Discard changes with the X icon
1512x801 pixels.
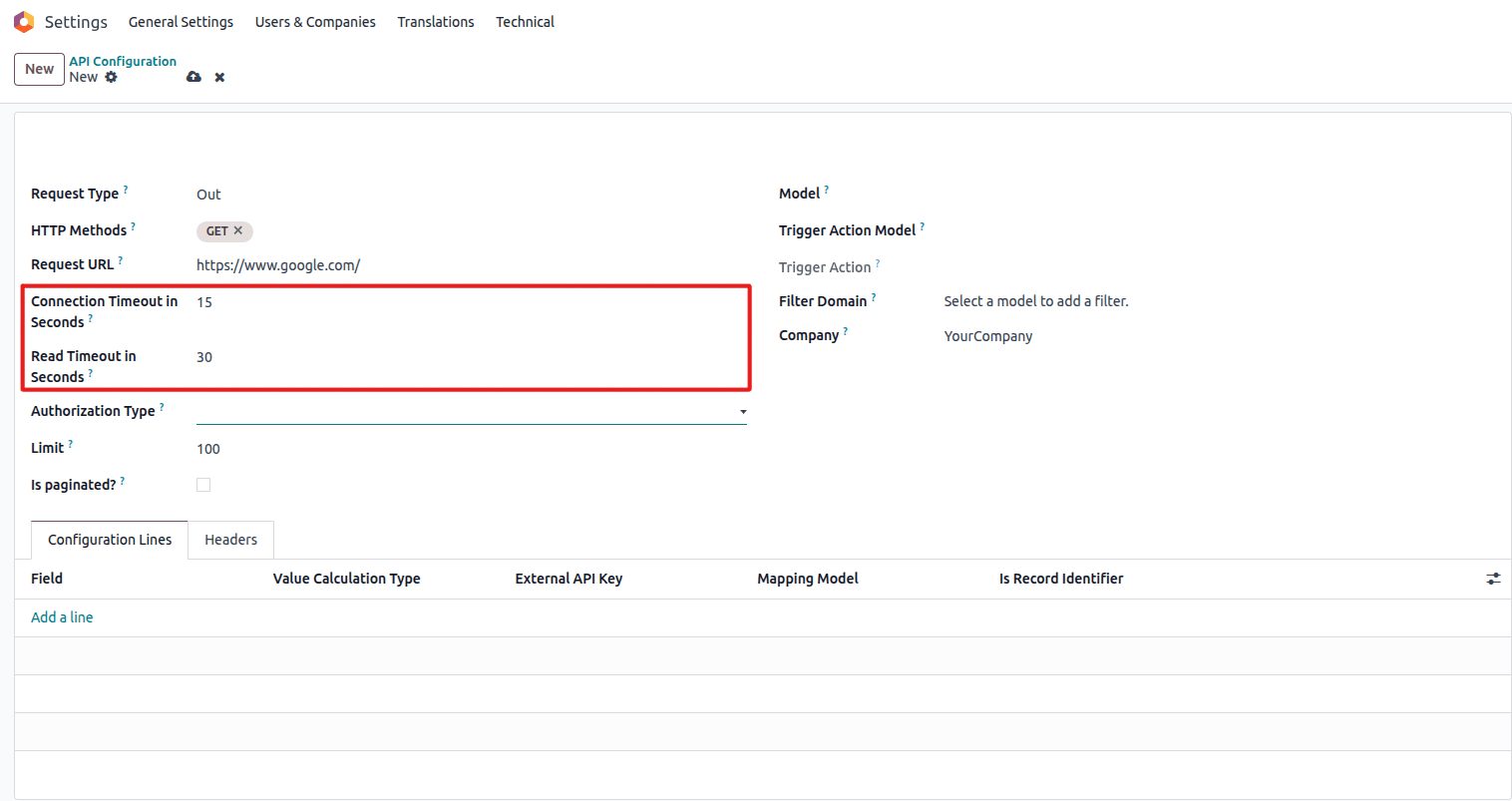click(219, 77)
